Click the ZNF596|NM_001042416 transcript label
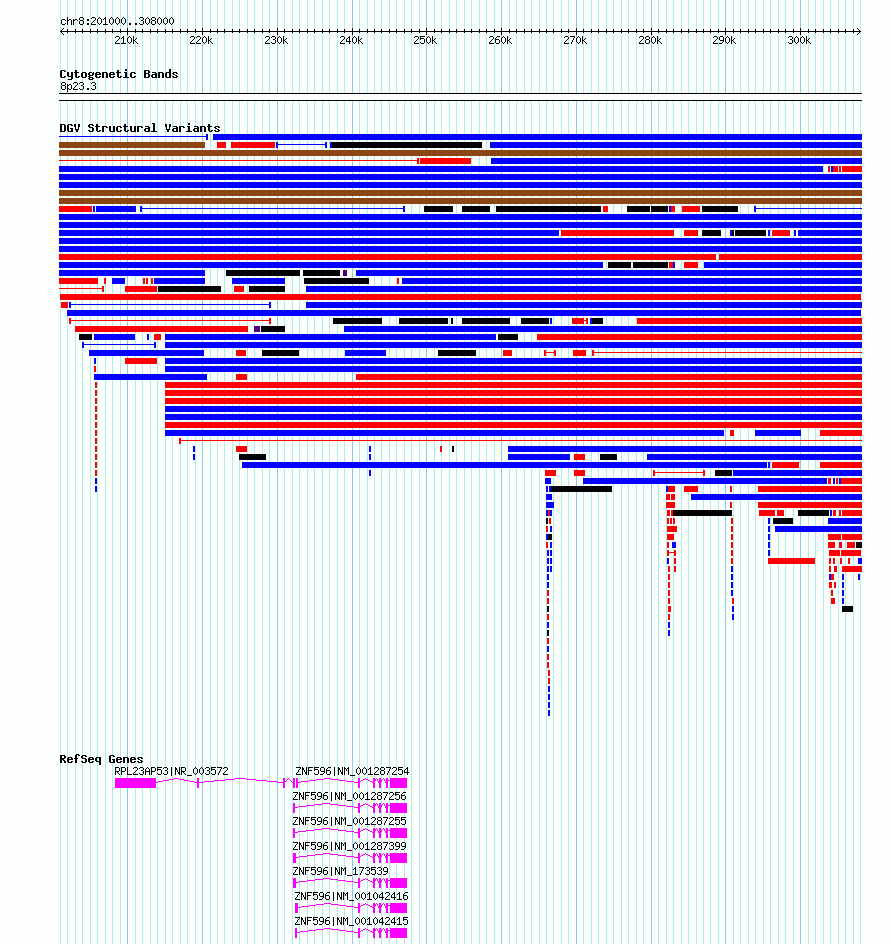Viewport: 890px width, 944px height. click(x=351, y=896)
